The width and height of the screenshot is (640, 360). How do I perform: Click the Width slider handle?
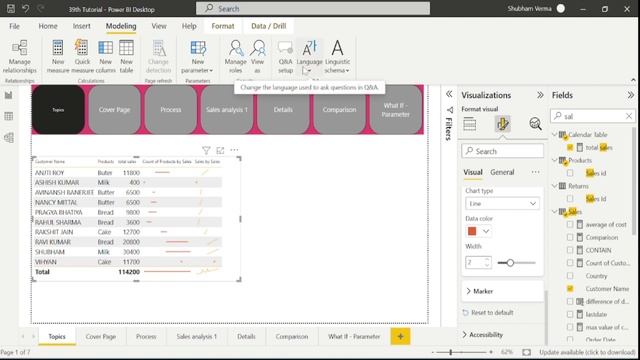pos(510,263)
